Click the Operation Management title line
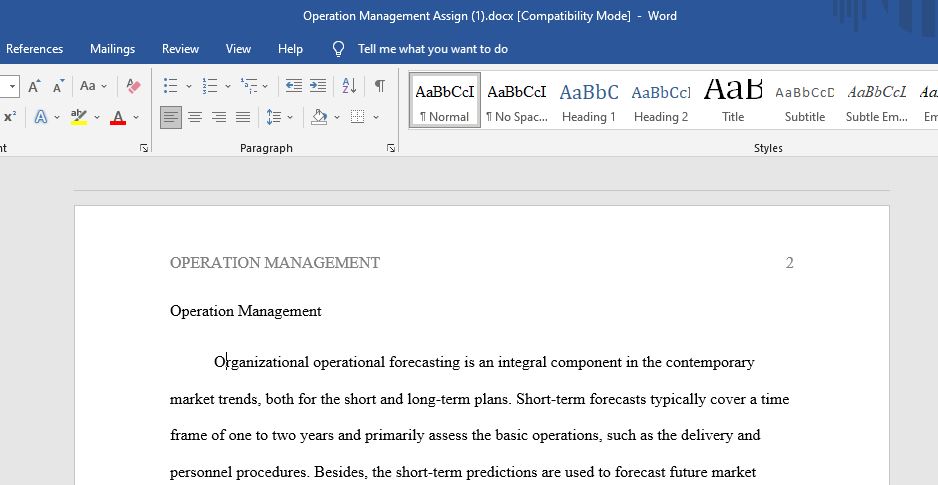 click(x=245, y=311)
